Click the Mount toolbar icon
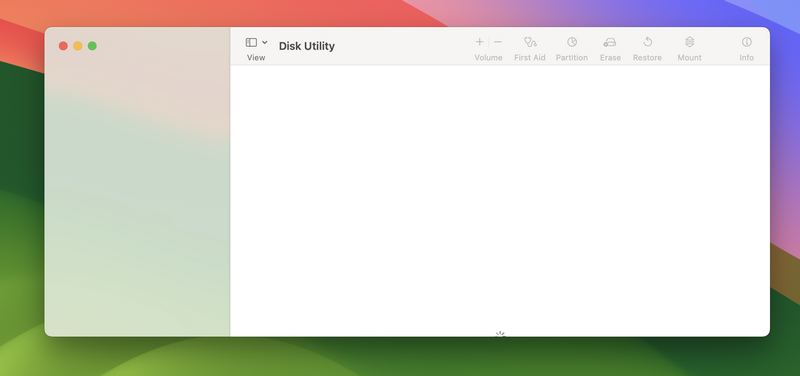Screen dimensions: 800x376 coord(689,42)
